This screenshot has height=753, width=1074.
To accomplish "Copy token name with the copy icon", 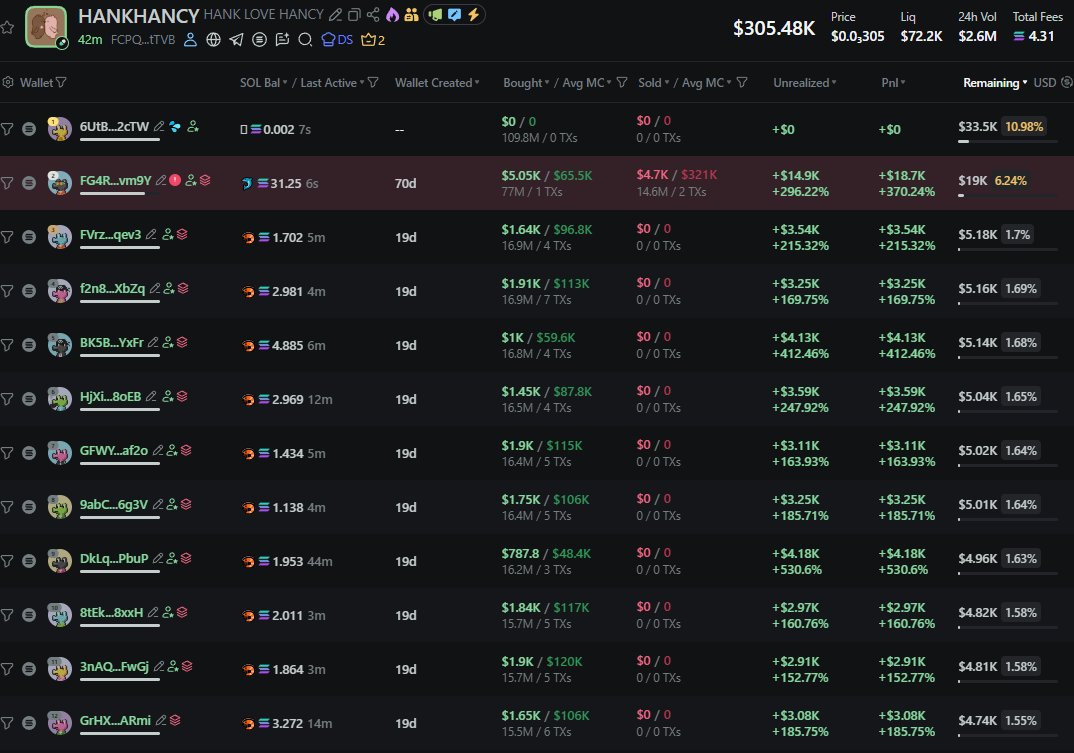I will pos(355,15).
